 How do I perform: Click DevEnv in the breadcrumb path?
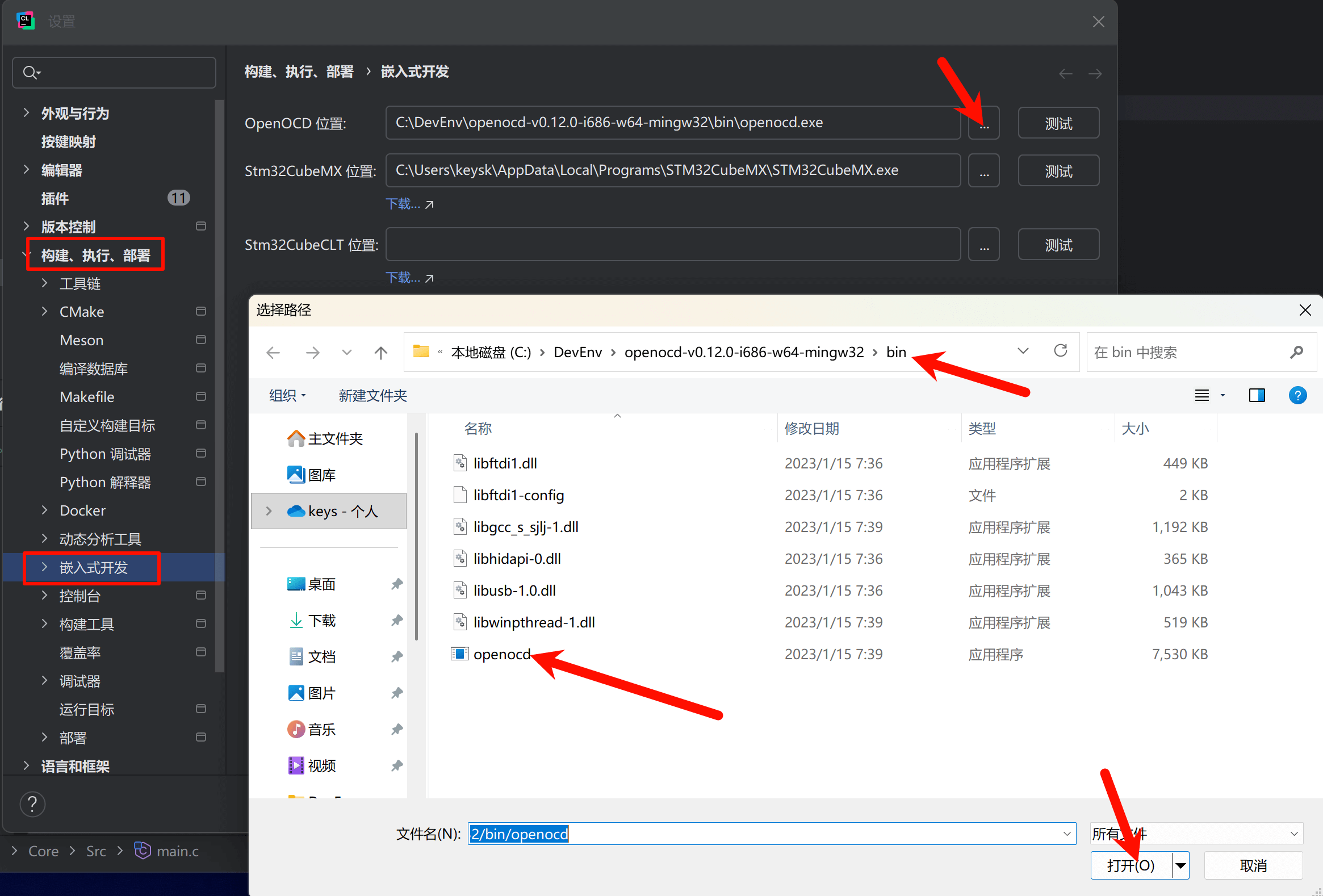578,352
